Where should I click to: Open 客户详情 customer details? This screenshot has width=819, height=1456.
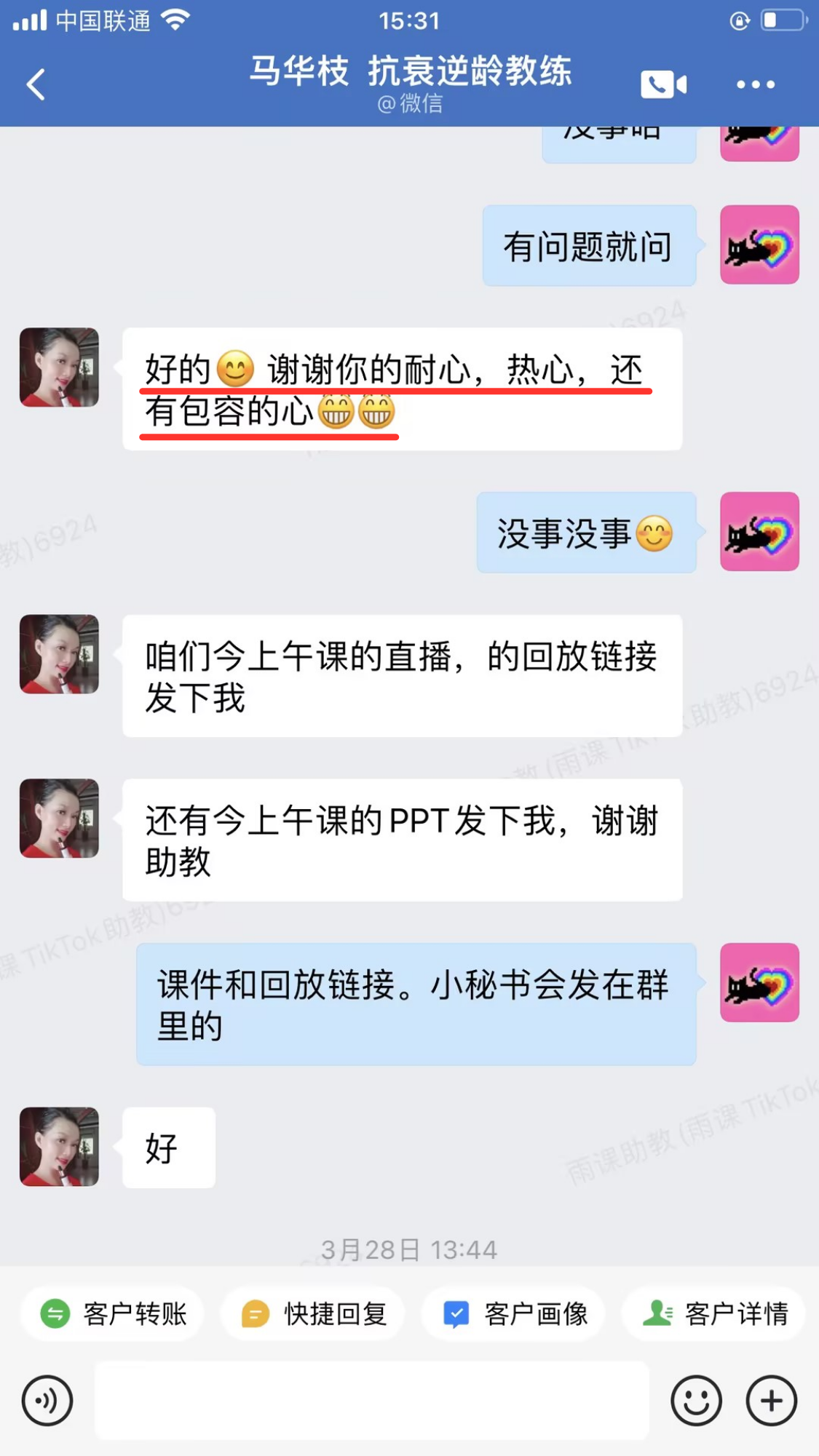click(x=714, y=1313)
